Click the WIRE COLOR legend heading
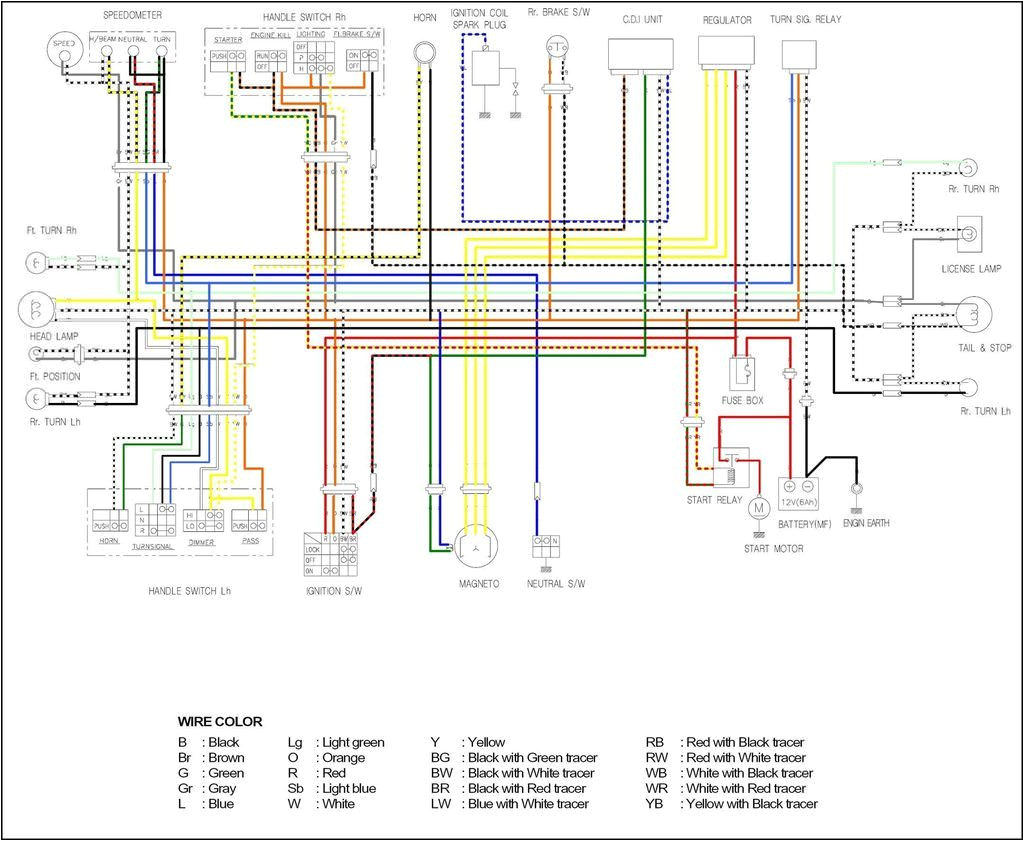1024x841 pixels. (x=220, y=721)
